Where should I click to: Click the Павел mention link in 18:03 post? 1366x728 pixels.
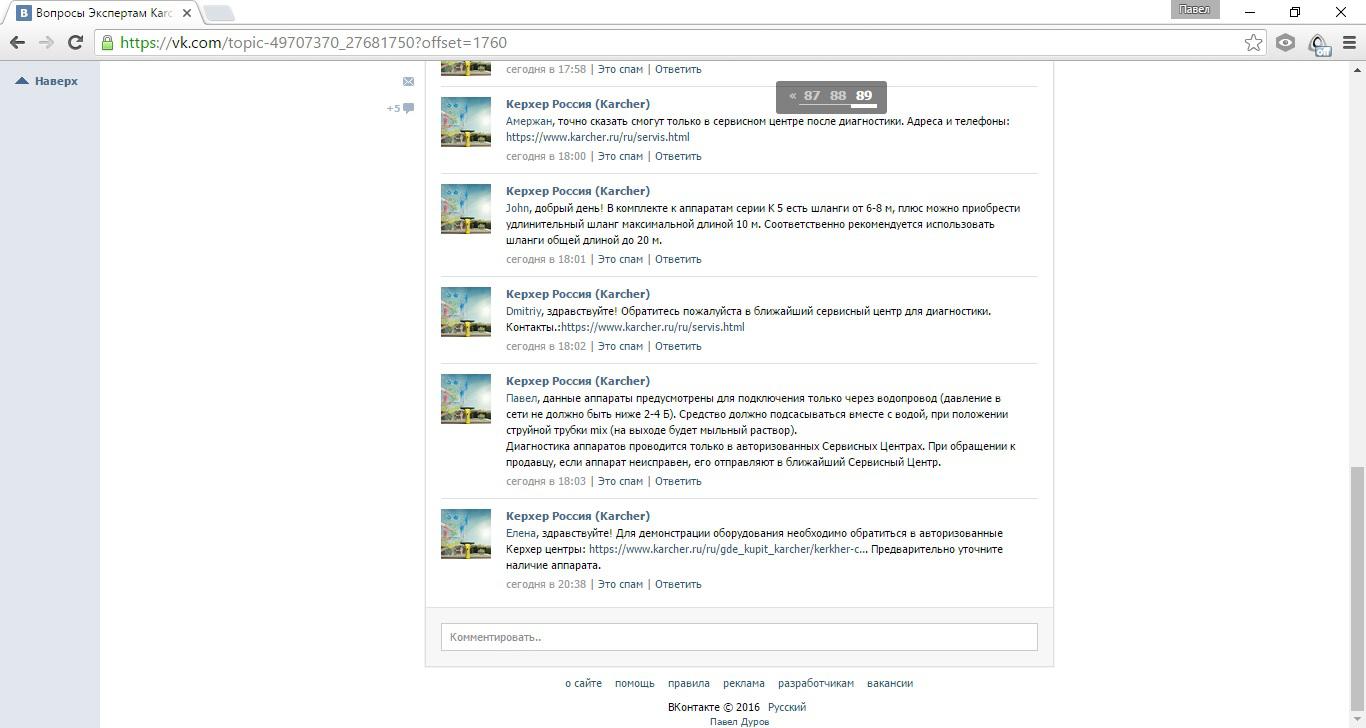521,398
